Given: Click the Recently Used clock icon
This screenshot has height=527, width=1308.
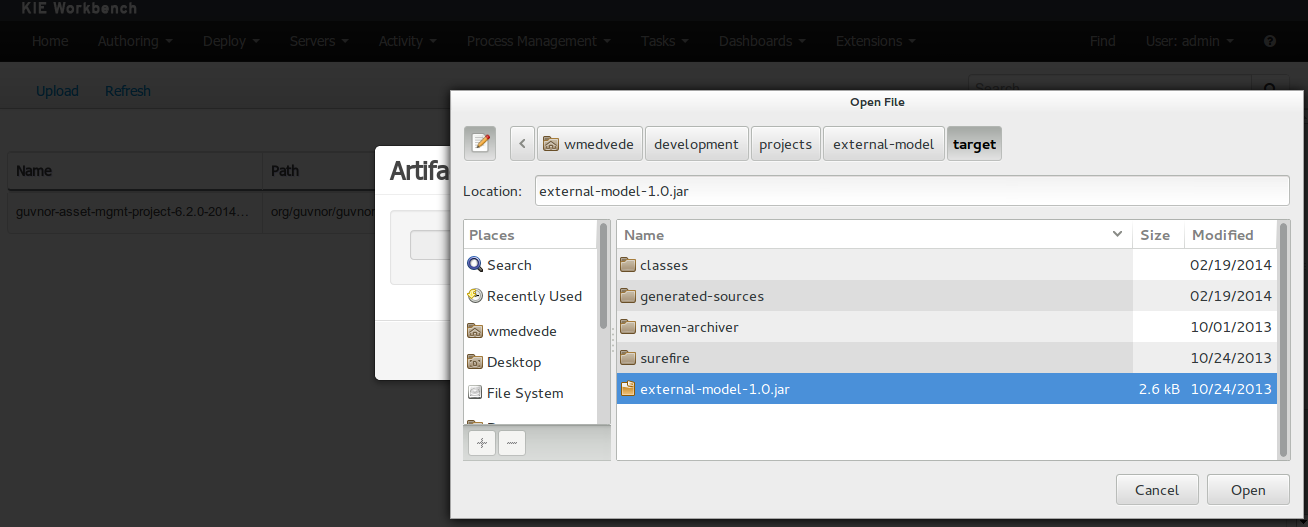Looking at the screenshot, I should click(475, 296).
